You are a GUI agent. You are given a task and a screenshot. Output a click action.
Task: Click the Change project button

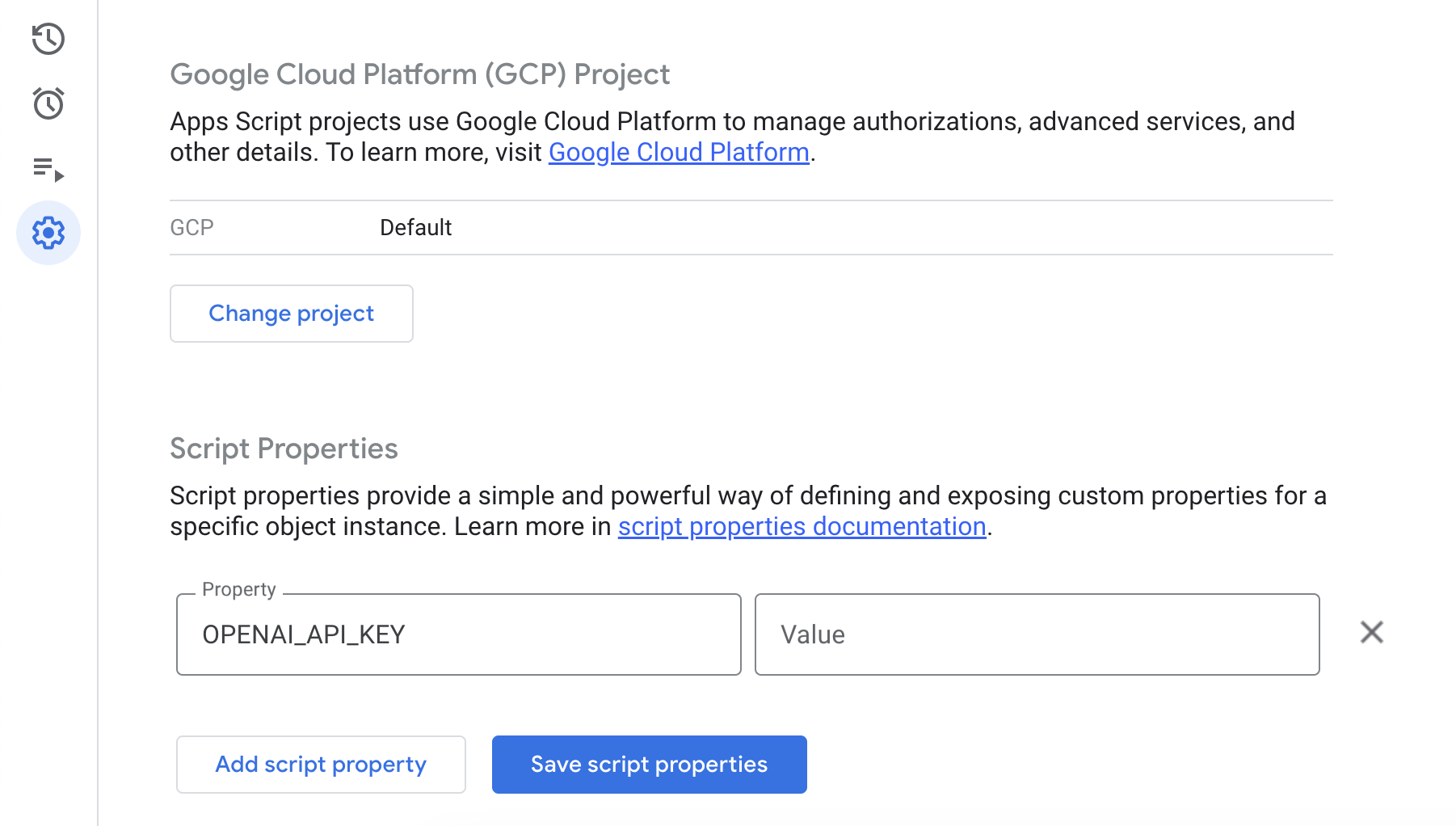[x=292, y=314]
